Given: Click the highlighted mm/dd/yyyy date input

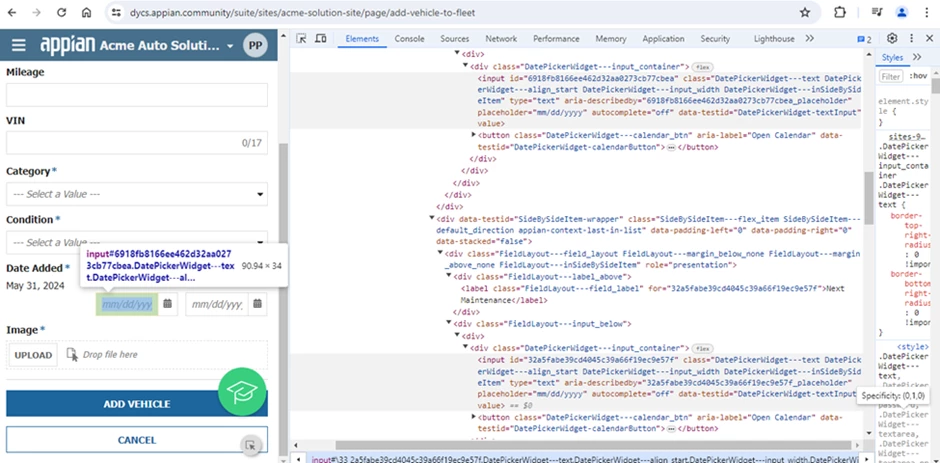Looking at the screenshot, I should (126, 304).
